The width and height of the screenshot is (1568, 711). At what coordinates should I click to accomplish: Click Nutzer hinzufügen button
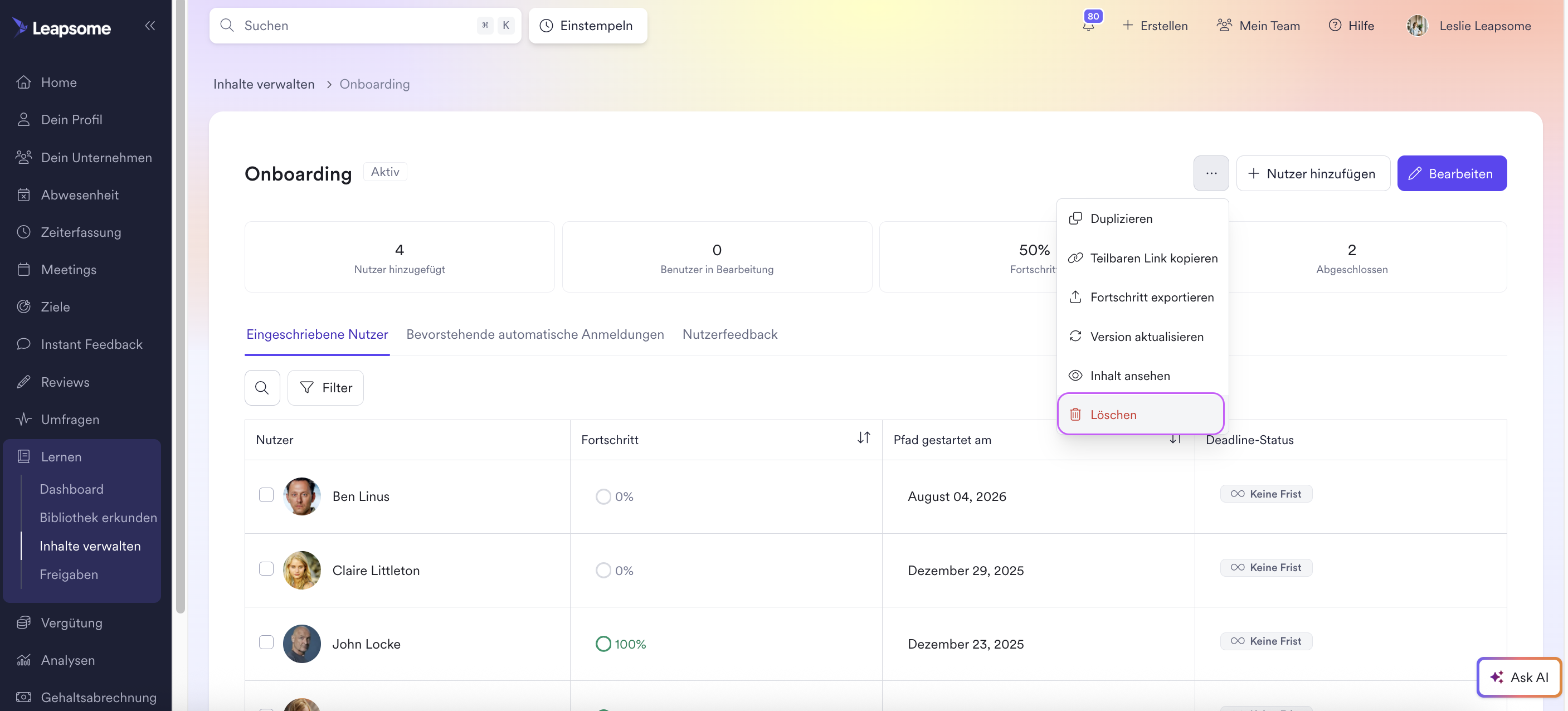(1313, 173)
